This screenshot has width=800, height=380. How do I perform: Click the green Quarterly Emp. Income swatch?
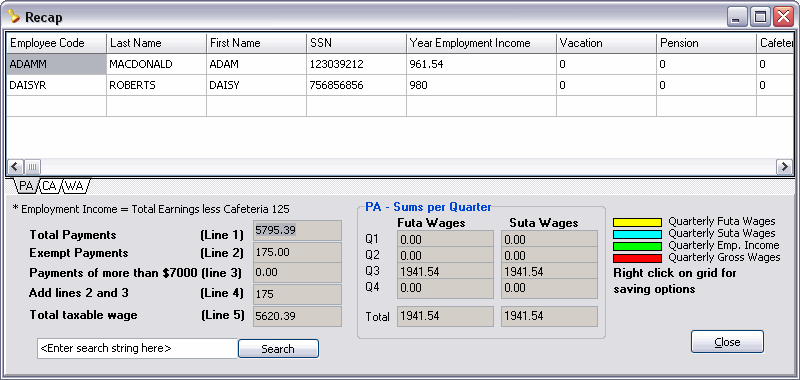tap(637, 246)
